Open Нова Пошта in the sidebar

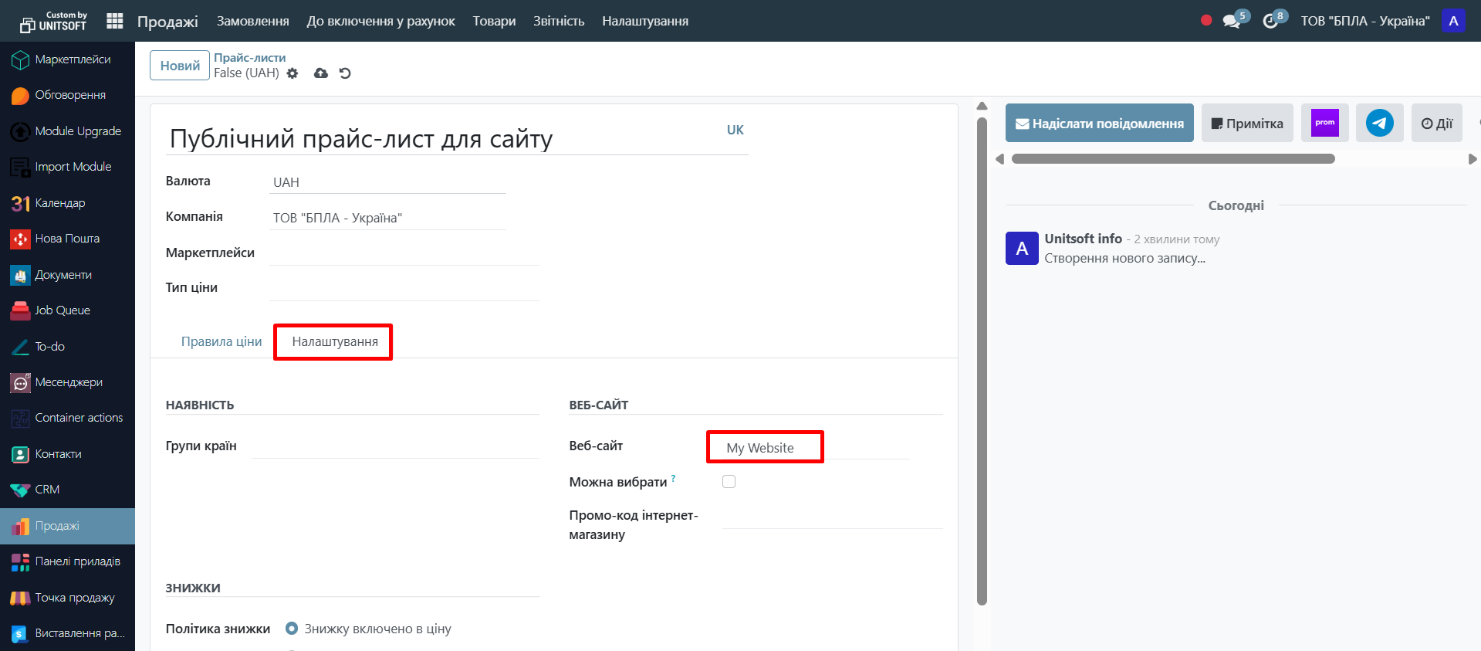(67, 239)
